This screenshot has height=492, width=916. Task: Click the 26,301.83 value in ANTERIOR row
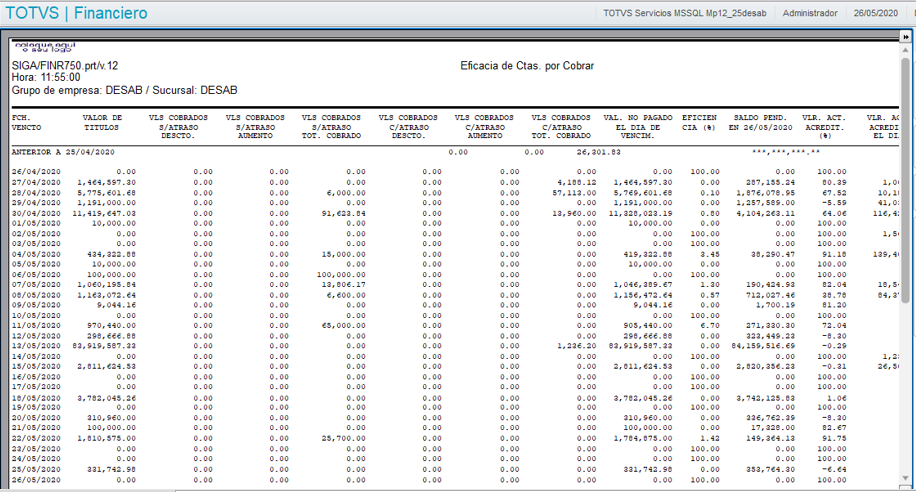598,152
